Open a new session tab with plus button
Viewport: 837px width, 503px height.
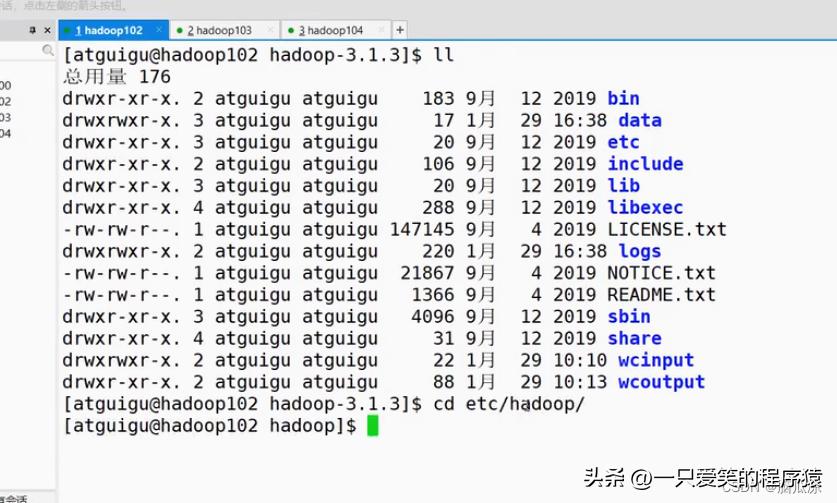(400, 30)
